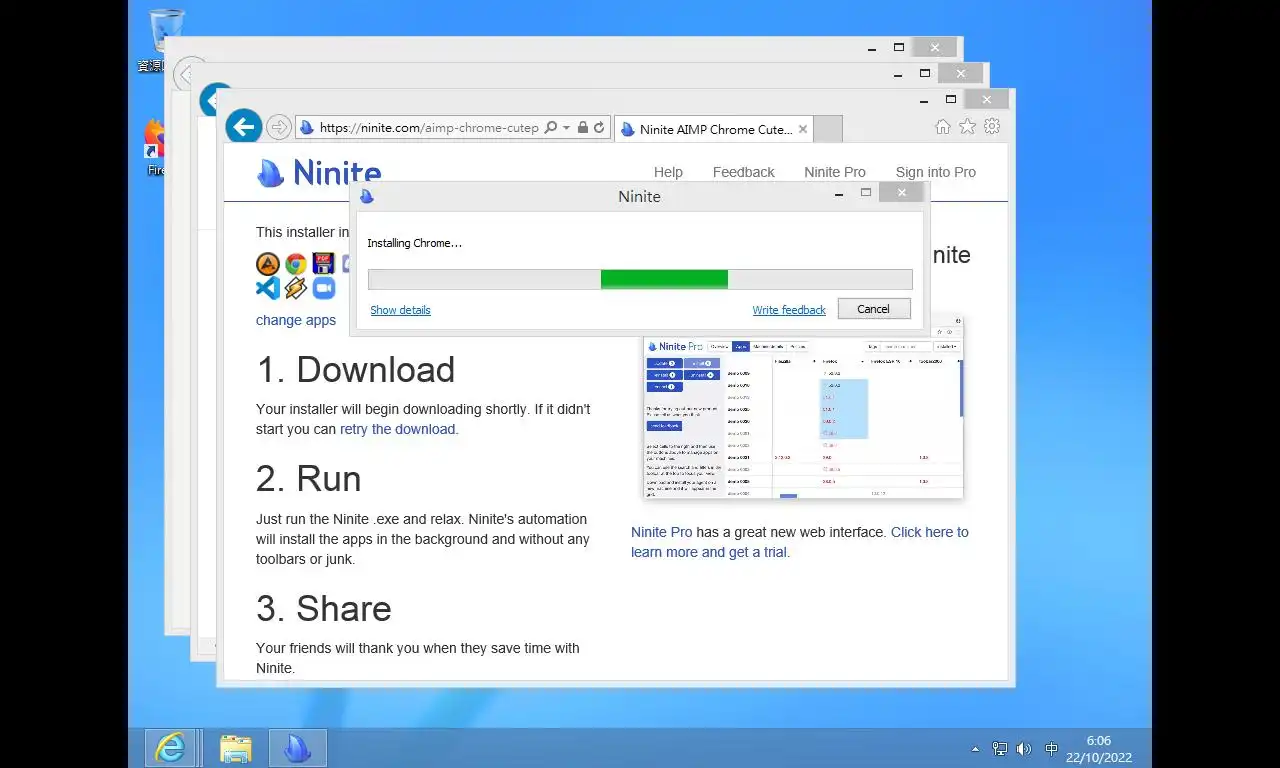Click the Ninite Pro text link
Screen dimensions: 1280x768
[x=662, y=532]
